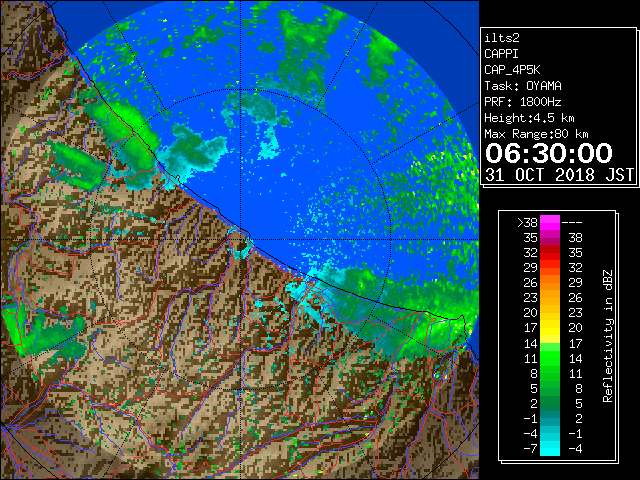640x480 pixels.
Task: Click the vertical "Reflectivity in dBZ" label
Action: pyautogui.click(x=608, y=336)
